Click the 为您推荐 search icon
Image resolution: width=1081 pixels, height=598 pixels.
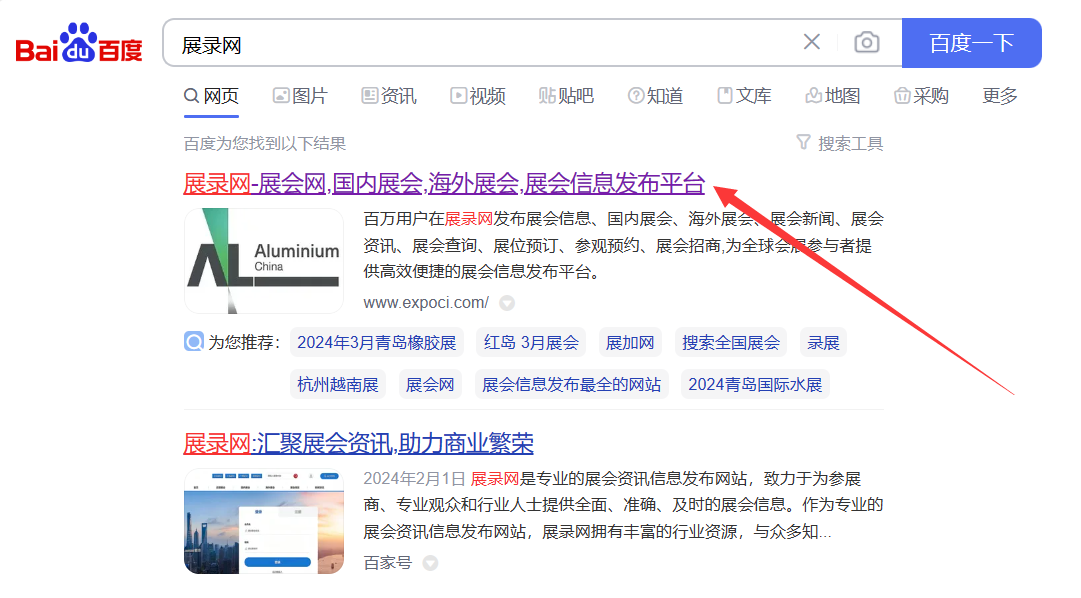click(194, 341)
